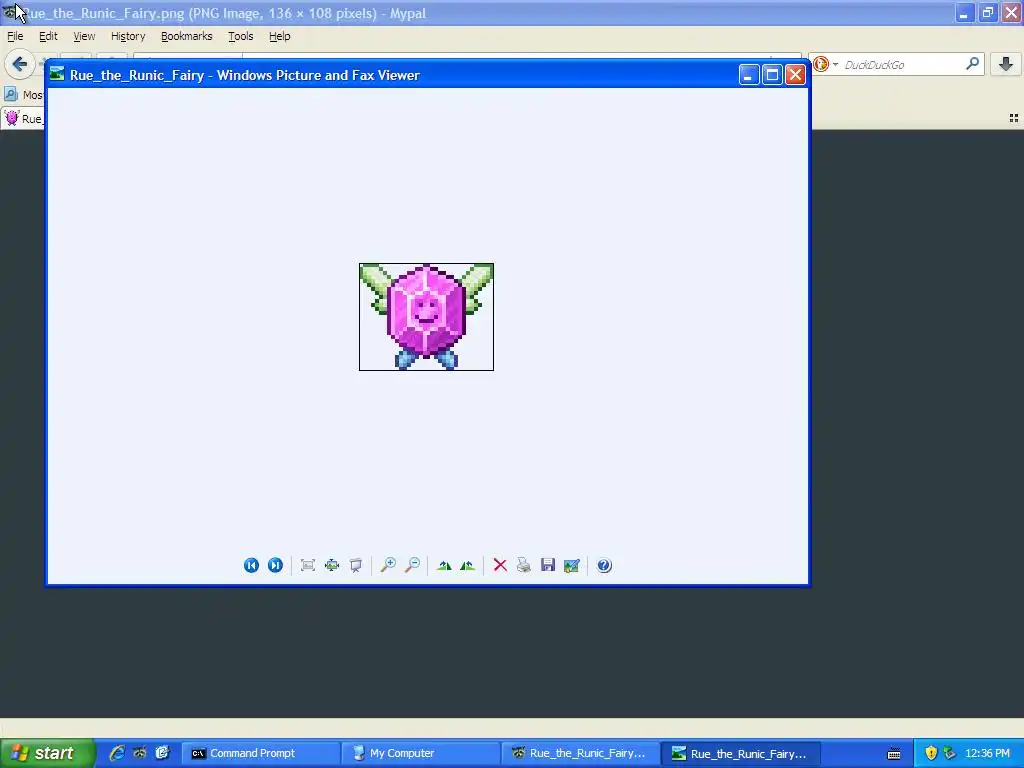Image resolution: width=1024 pixels, height=768 pixels.
Task: Open the Start menu
Action: [47, 753]
